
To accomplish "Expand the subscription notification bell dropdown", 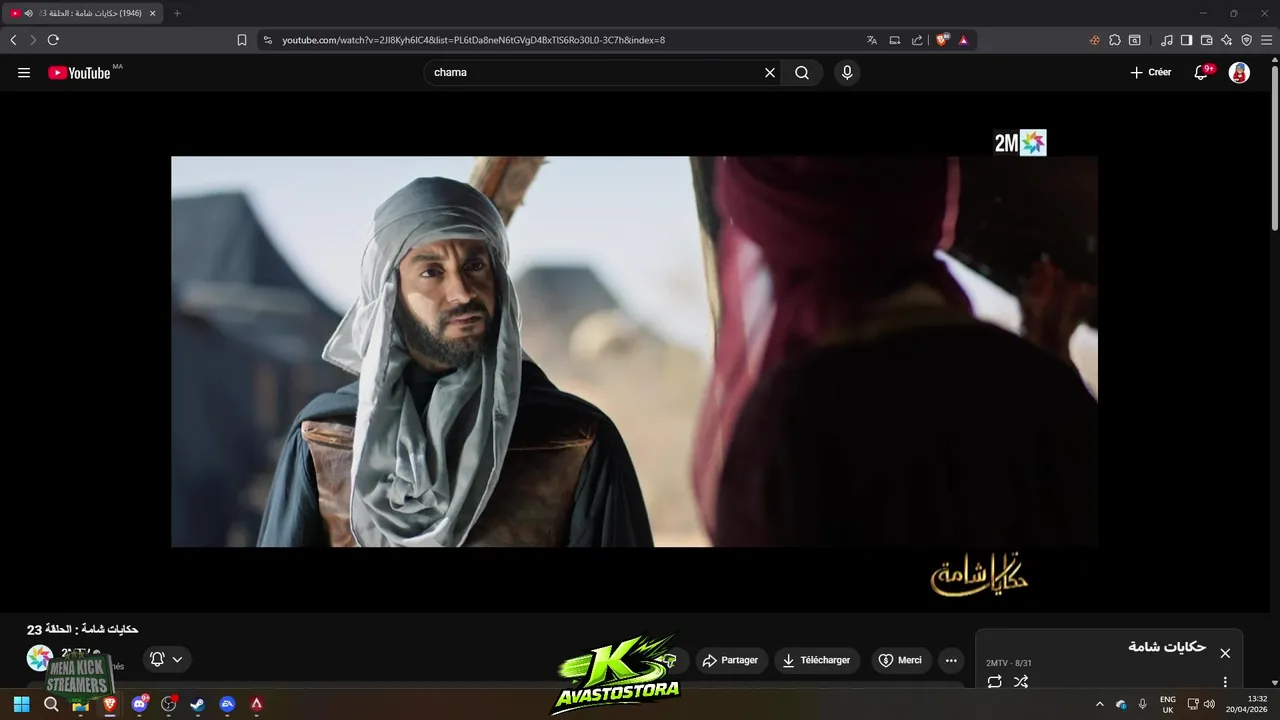I will click(166, 659).
